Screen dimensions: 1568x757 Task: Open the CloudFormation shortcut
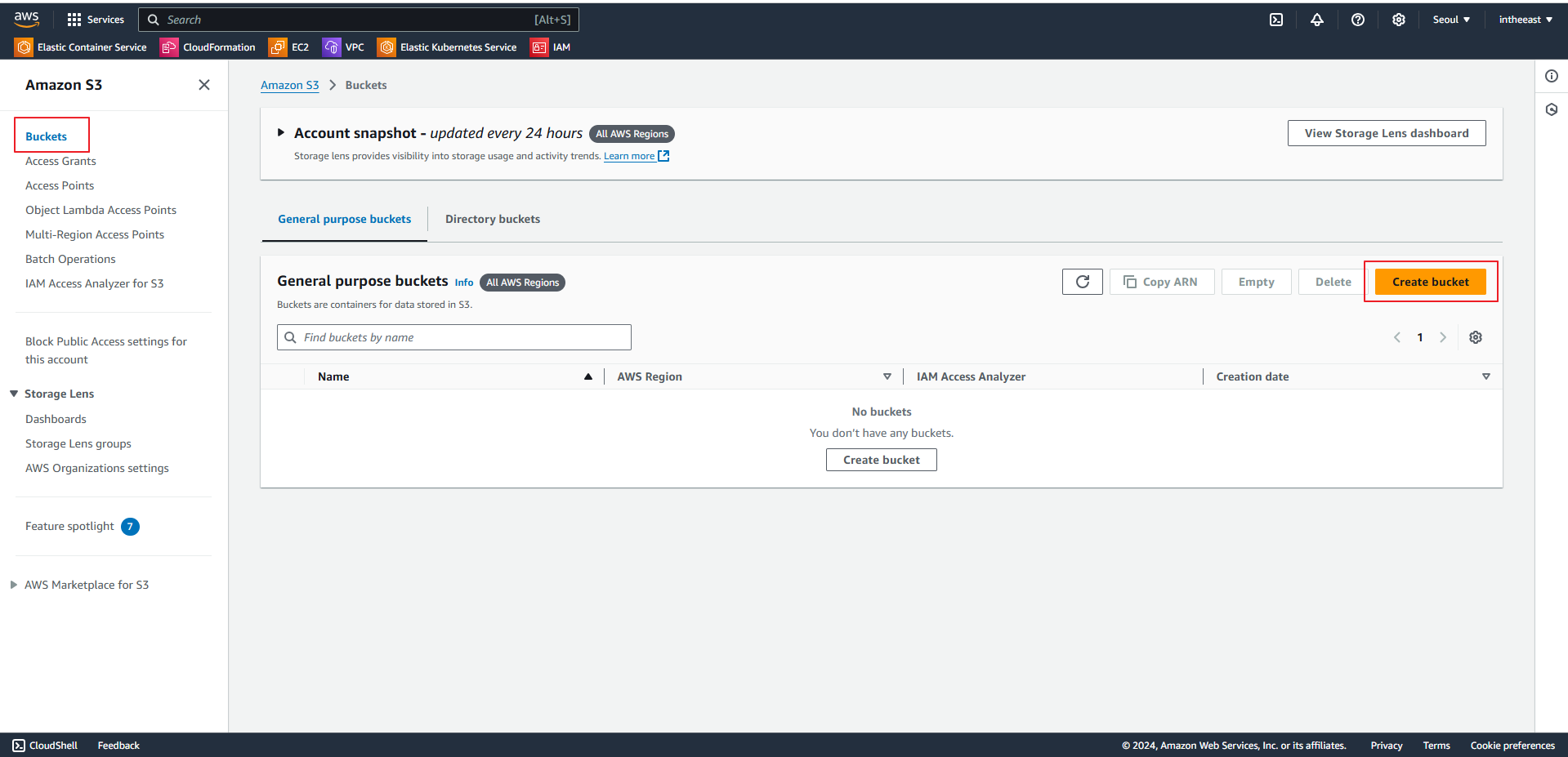pos(208,47)
